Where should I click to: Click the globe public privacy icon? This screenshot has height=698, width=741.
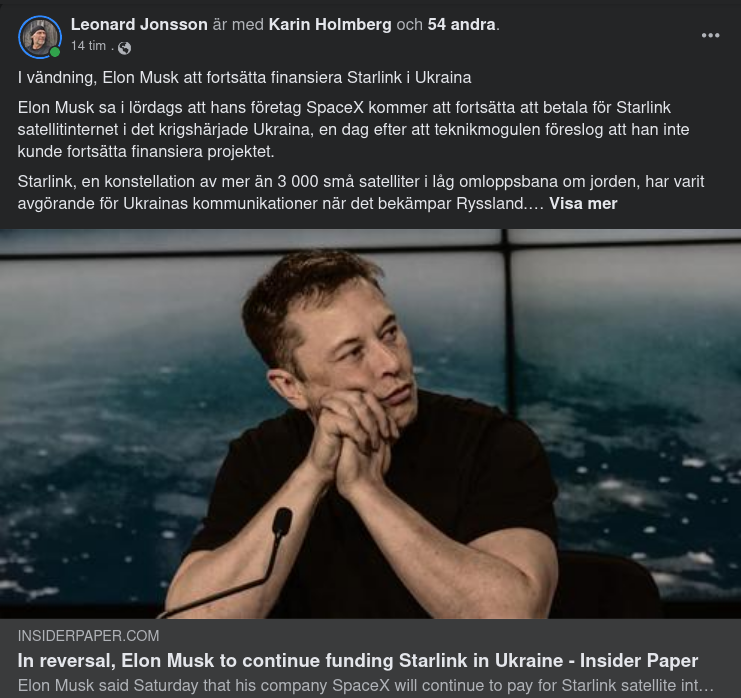tap(124, 47)
